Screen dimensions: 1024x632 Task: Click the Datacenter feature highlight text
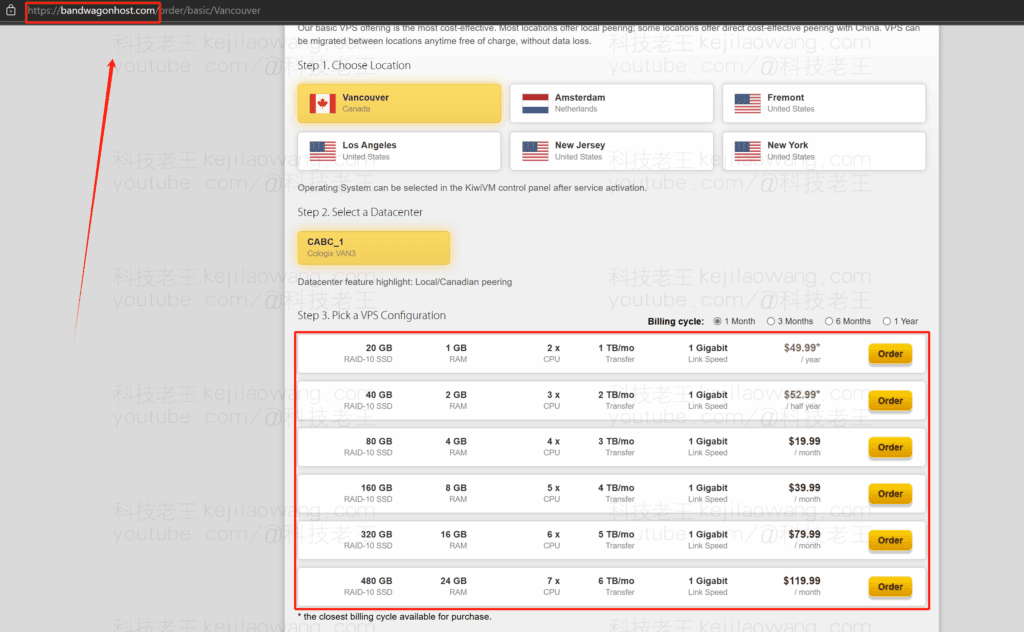pos(404,282)
